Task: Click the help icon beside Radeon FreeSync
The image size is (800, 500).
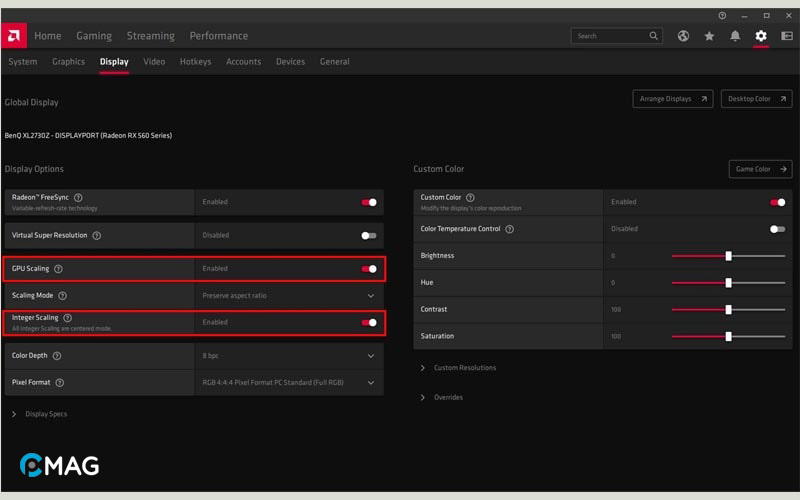Action: 78,198
